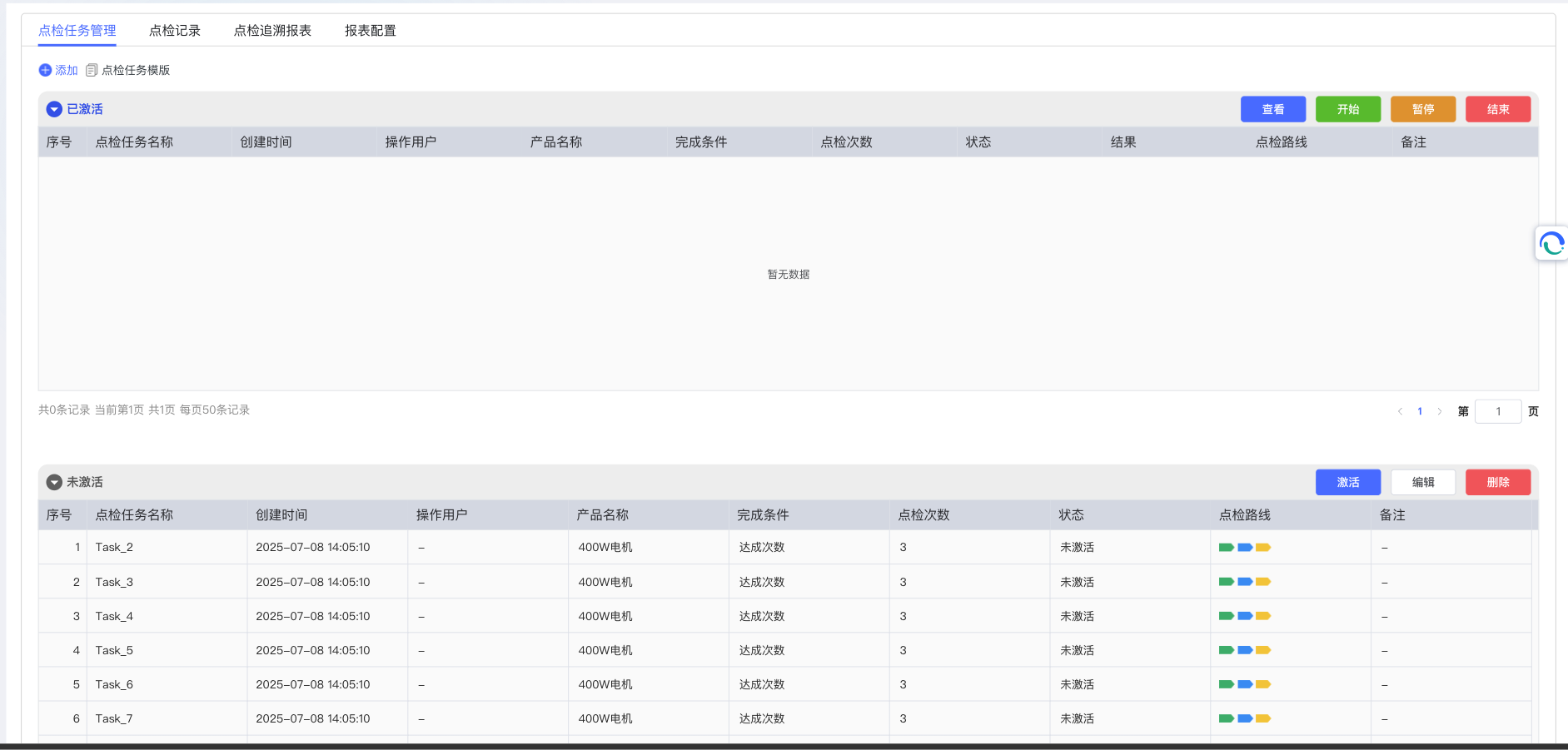Image resolution: width=1568 pixels, height=750 pixels.
Task: Open the inspection task template icon
Action: click(x=92, y=71)
